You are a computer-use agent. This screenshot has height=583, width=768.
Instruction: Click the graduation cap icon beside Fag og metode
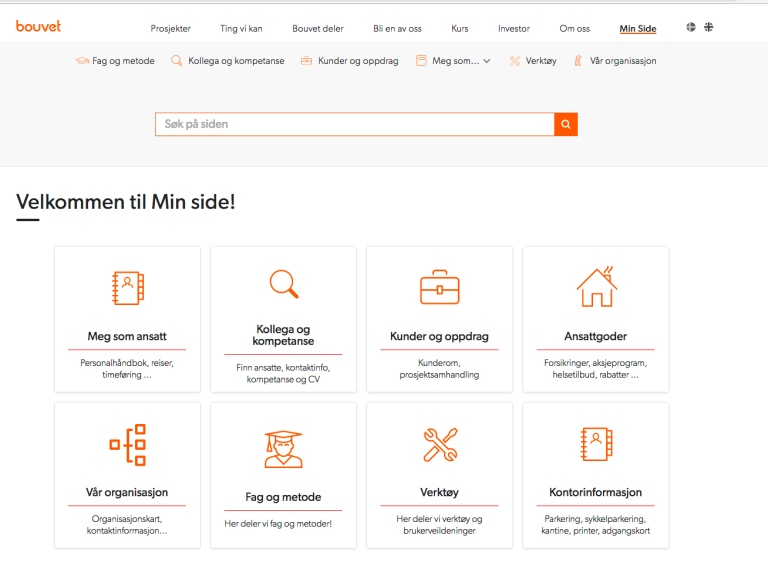(x=82, y=61)
